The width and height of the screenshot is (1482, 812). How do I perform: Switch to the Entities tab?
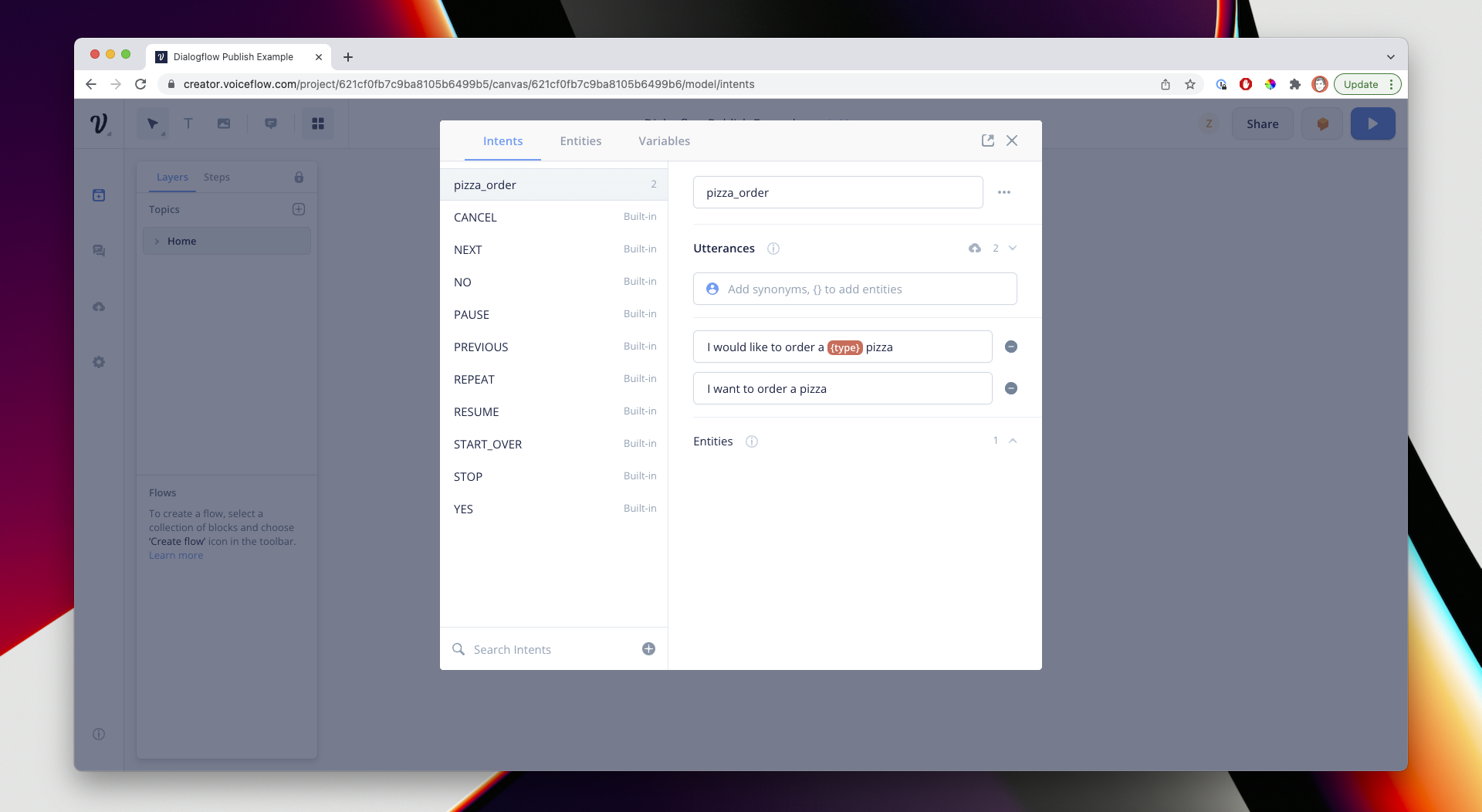click(580, 140)
